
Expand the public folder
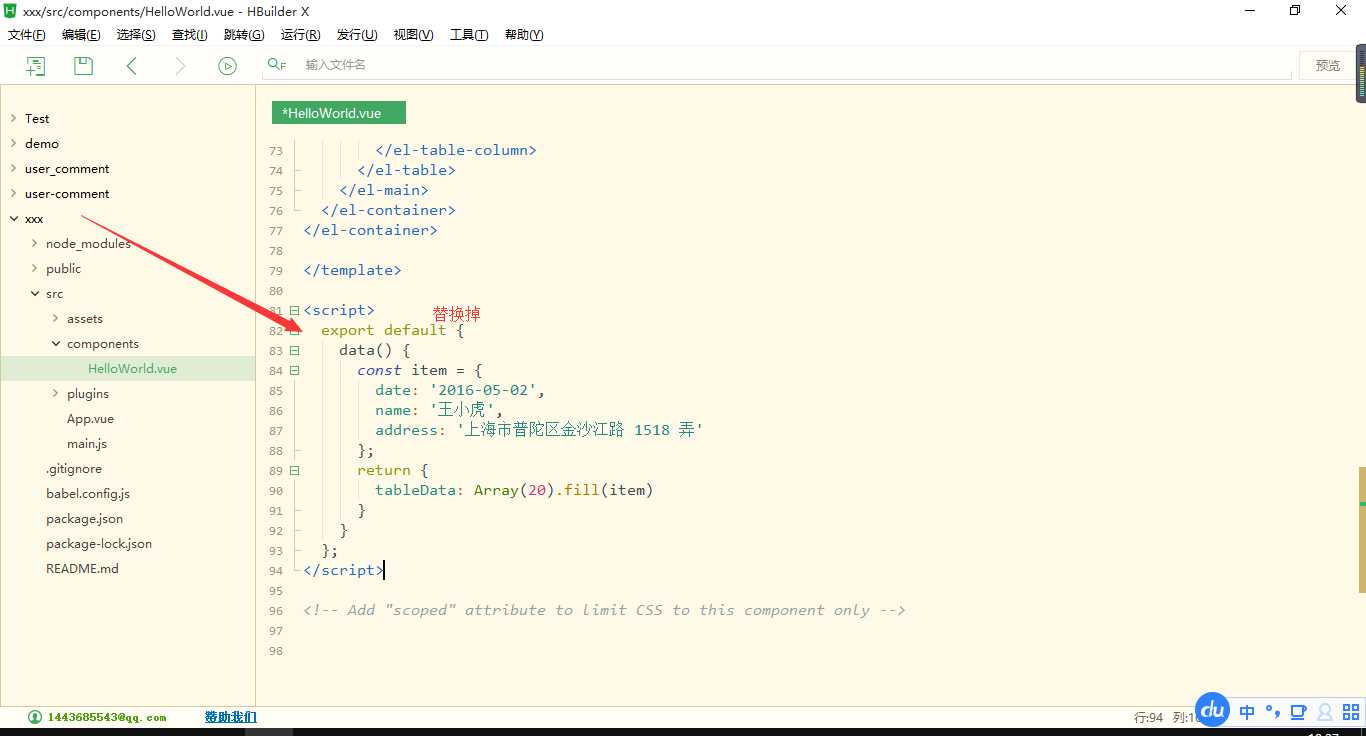click(34, 268)
